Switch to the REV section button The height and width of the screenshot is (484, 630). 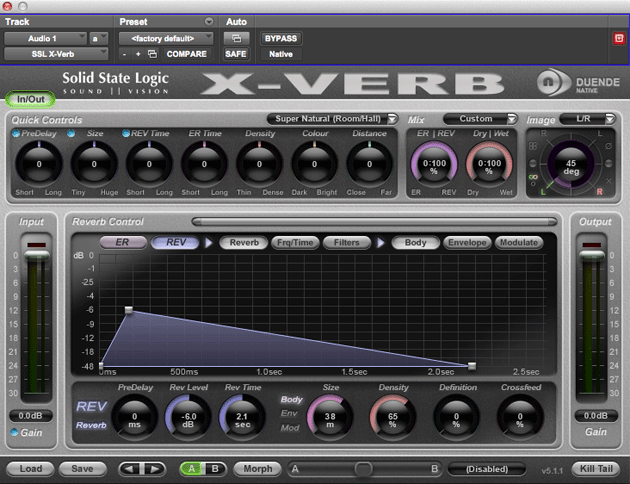pos(176,242)
